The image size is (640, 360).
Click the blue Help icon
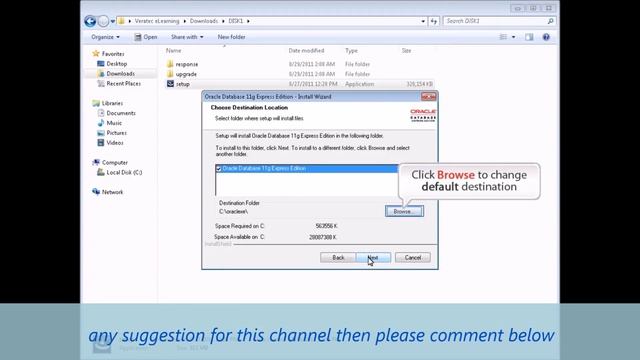(x=546, y=37)
